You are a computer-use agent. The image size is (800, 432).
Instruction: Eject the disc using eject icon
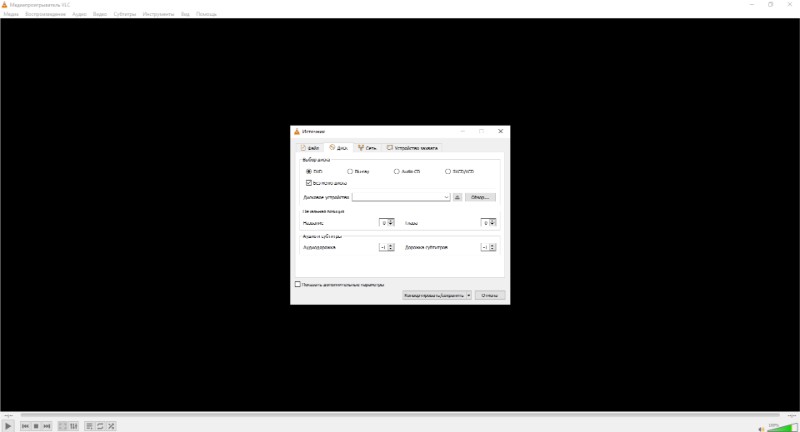pyautogui.click(x=458, y=197)
